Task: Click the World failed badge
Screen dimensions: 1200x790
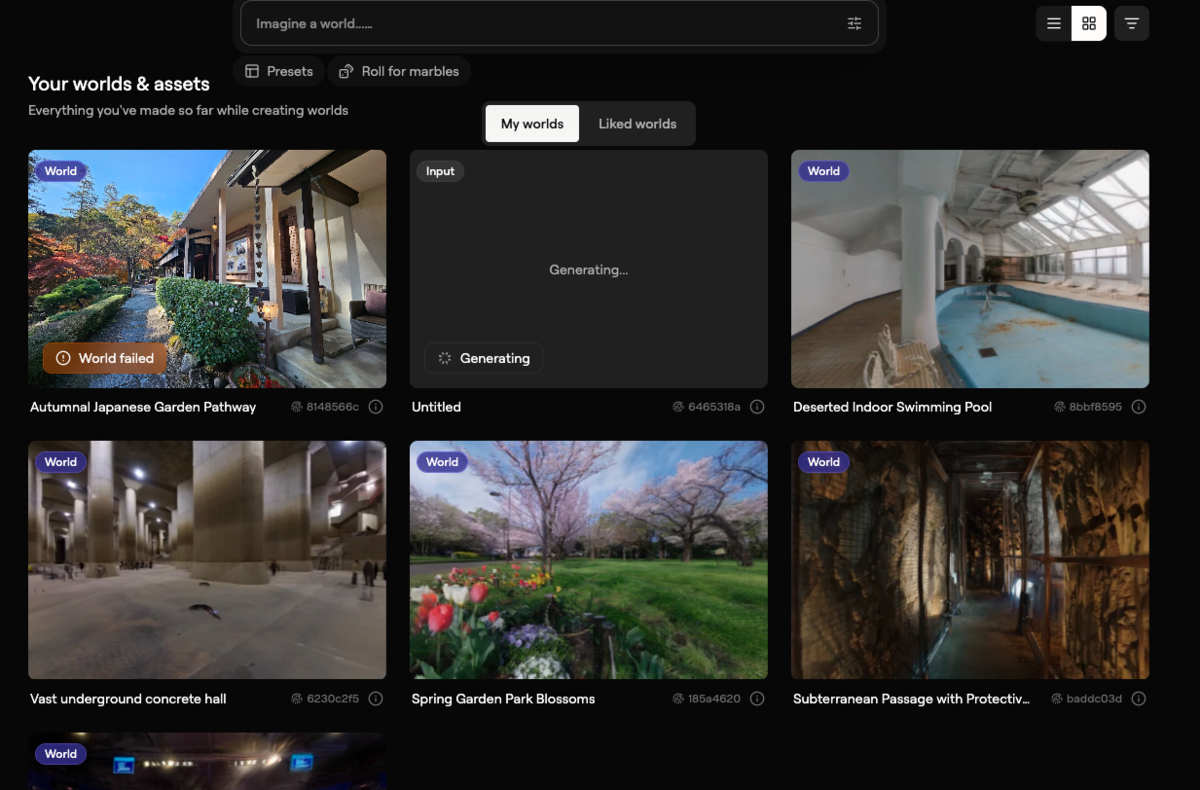Action: coord(105,358)
